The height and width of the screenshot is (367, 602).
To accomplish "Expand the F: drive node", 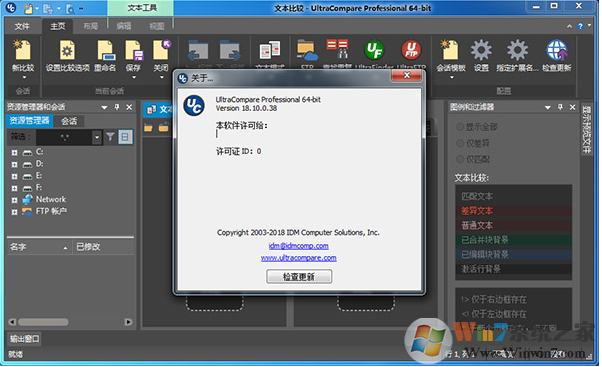I will tap(14, 188).
